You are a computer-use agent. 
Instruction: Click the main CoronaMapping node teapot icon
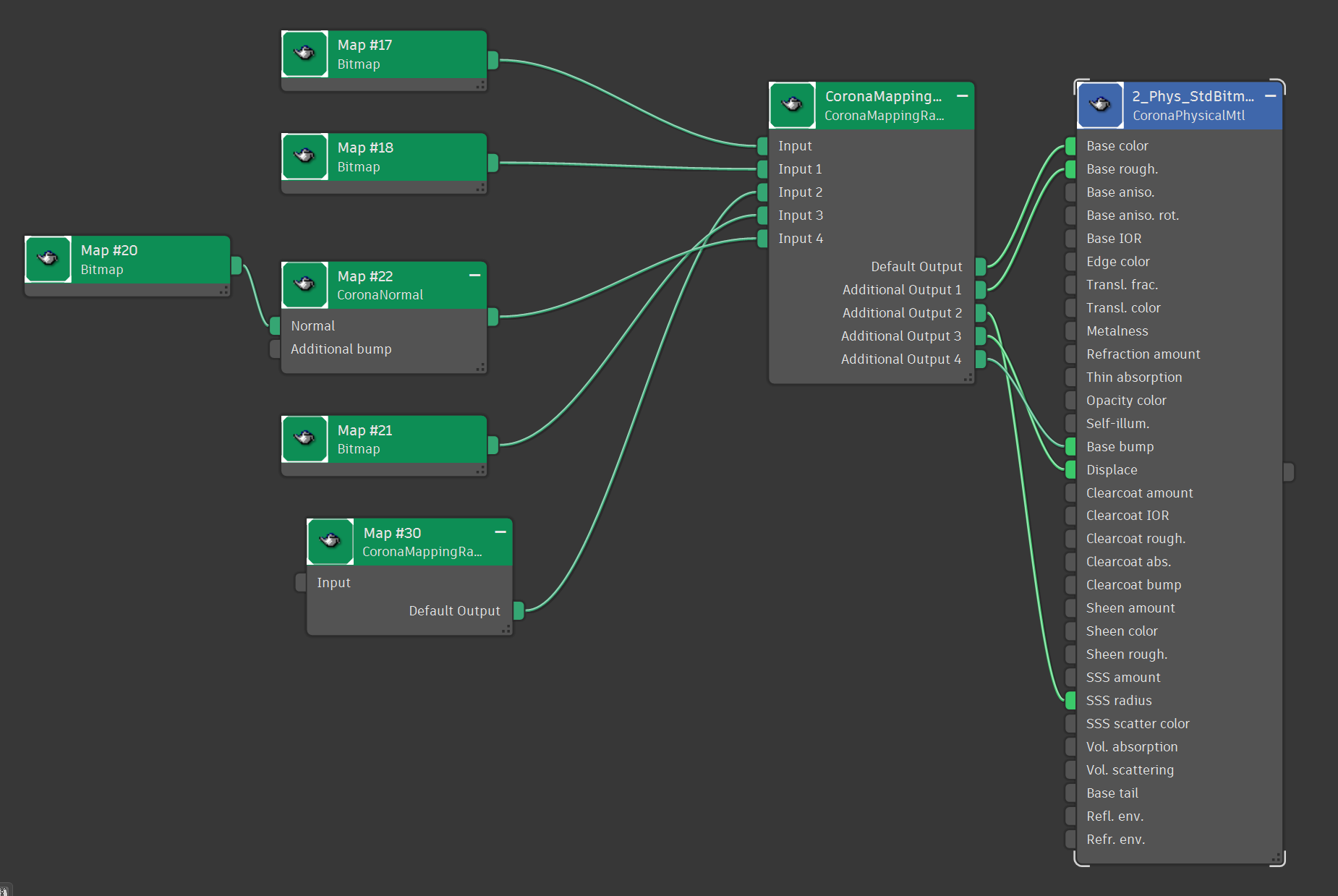(x=793, y=105)
